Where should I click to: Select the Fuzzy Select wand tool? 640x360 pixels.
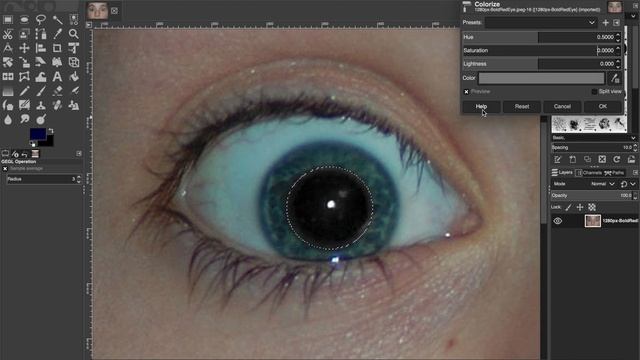click(x=57, y=20)
